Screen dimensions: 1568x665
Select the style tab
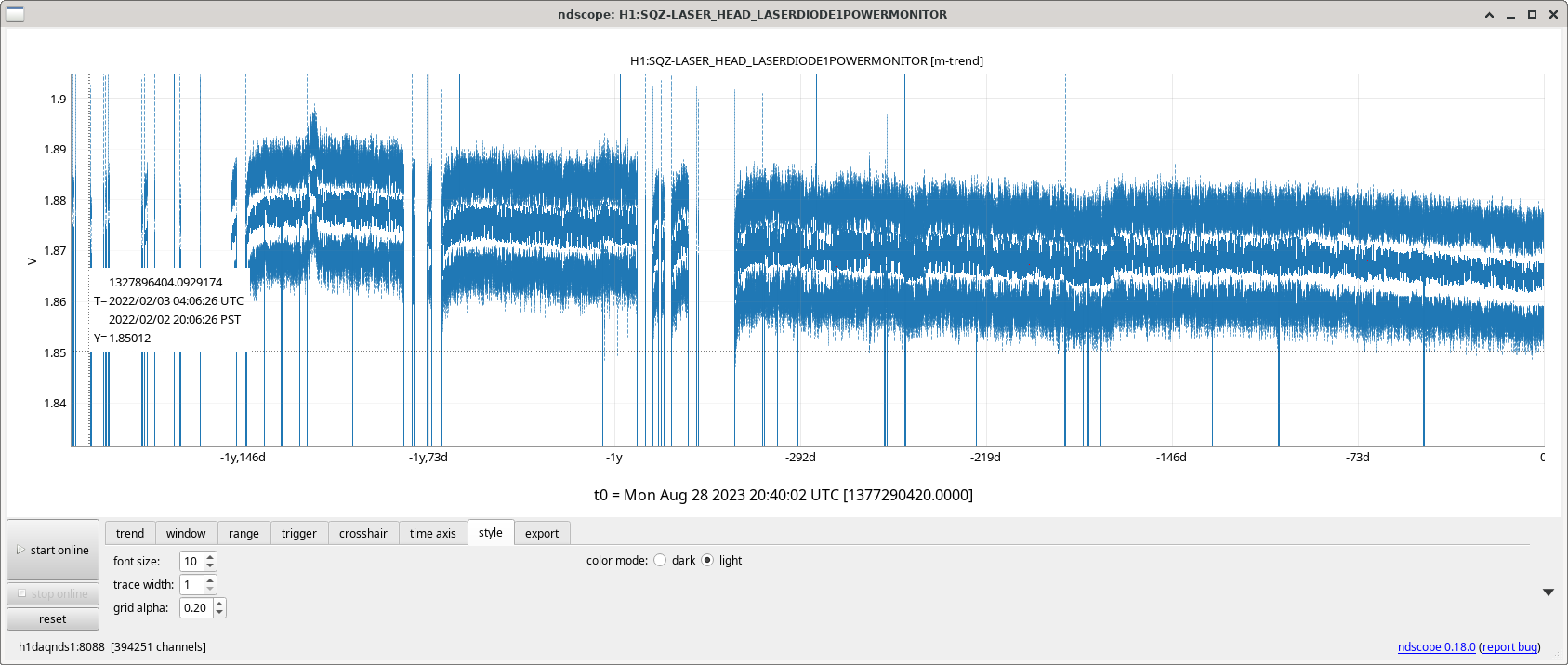click(x=491, y=532)
